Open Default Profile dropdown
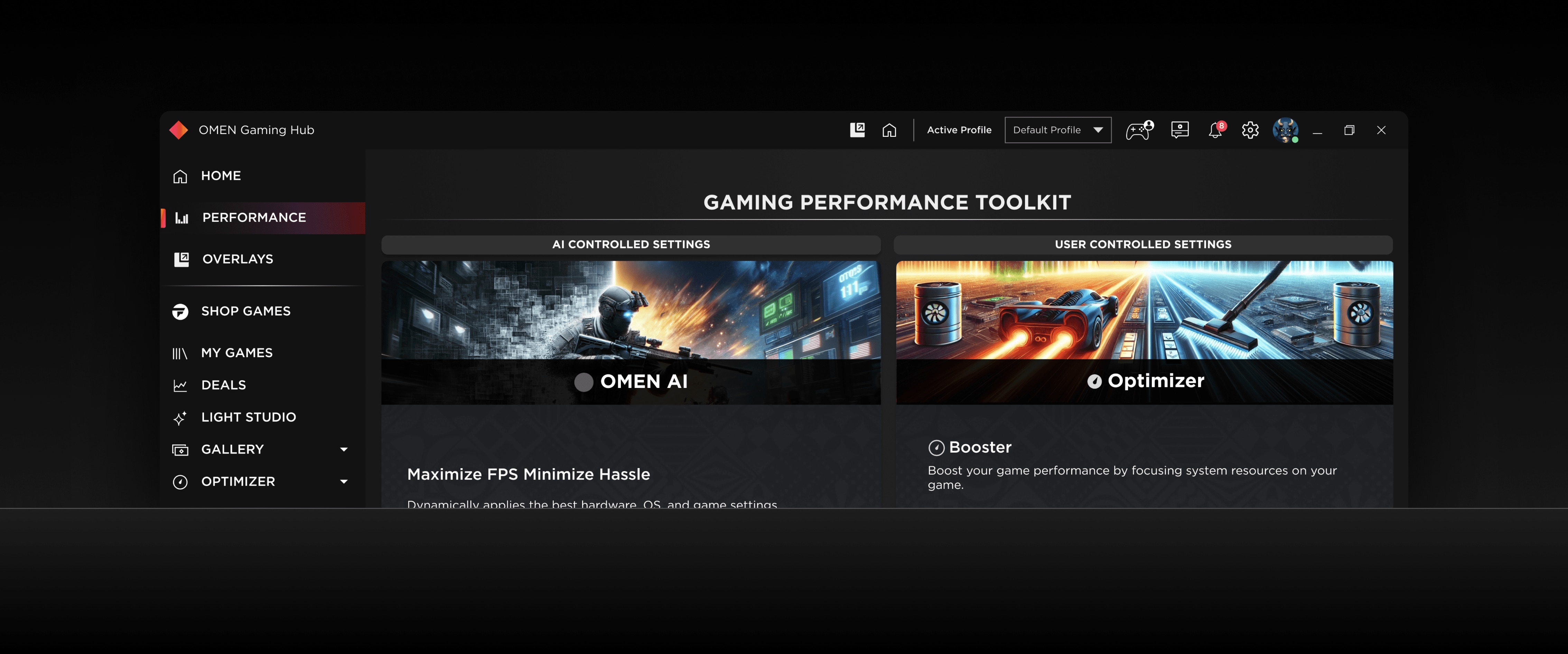The image size is (1568, 654). 1057,130
